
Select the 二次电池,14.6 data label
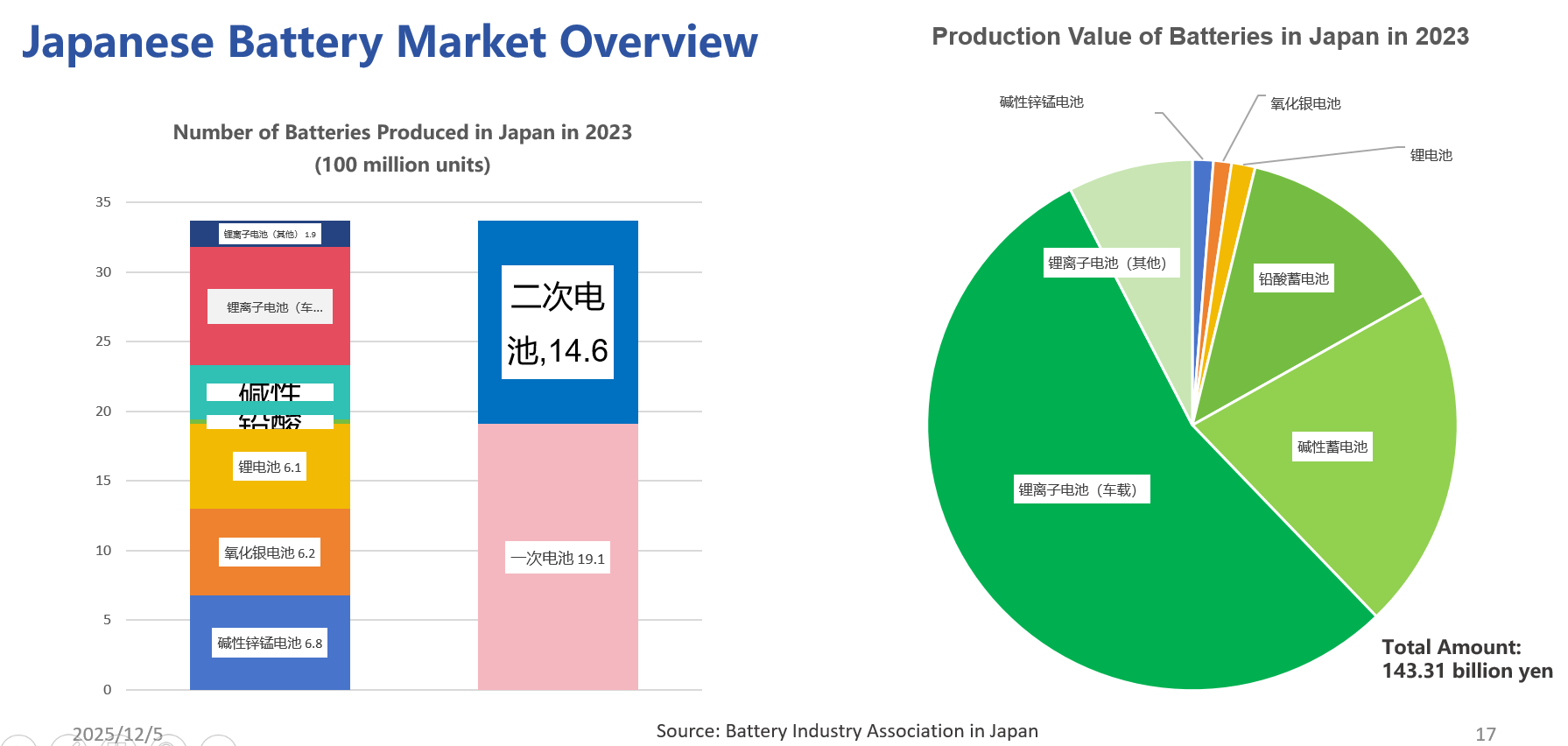point(558,322)
